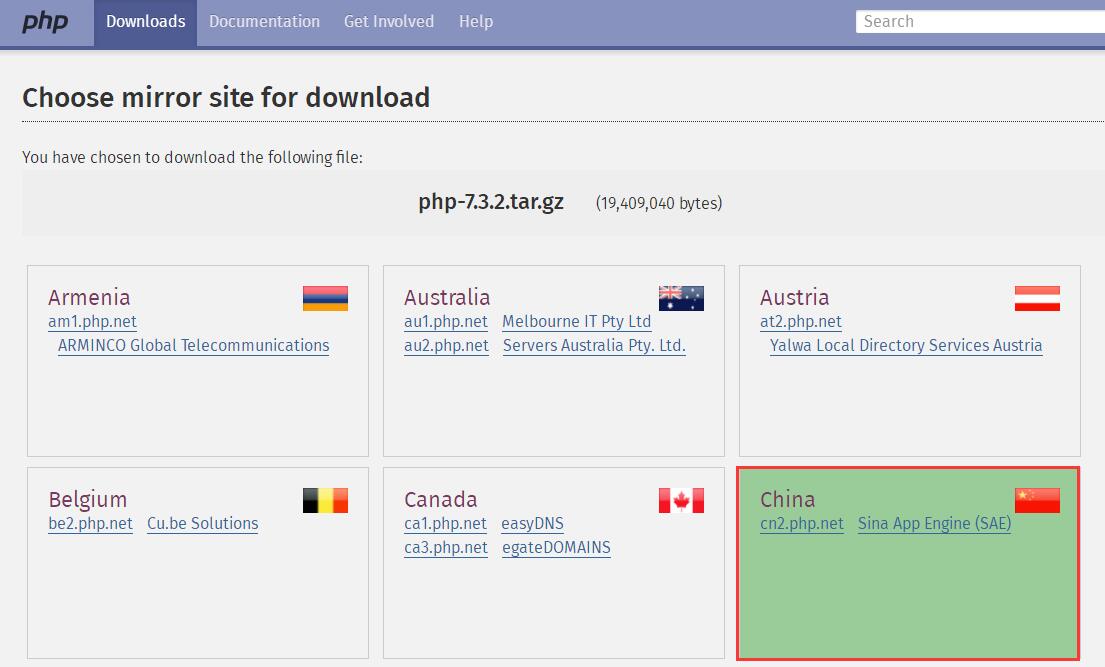Click the China country heading
Viewport: 1105px width, 667px height.
point(787,500)
